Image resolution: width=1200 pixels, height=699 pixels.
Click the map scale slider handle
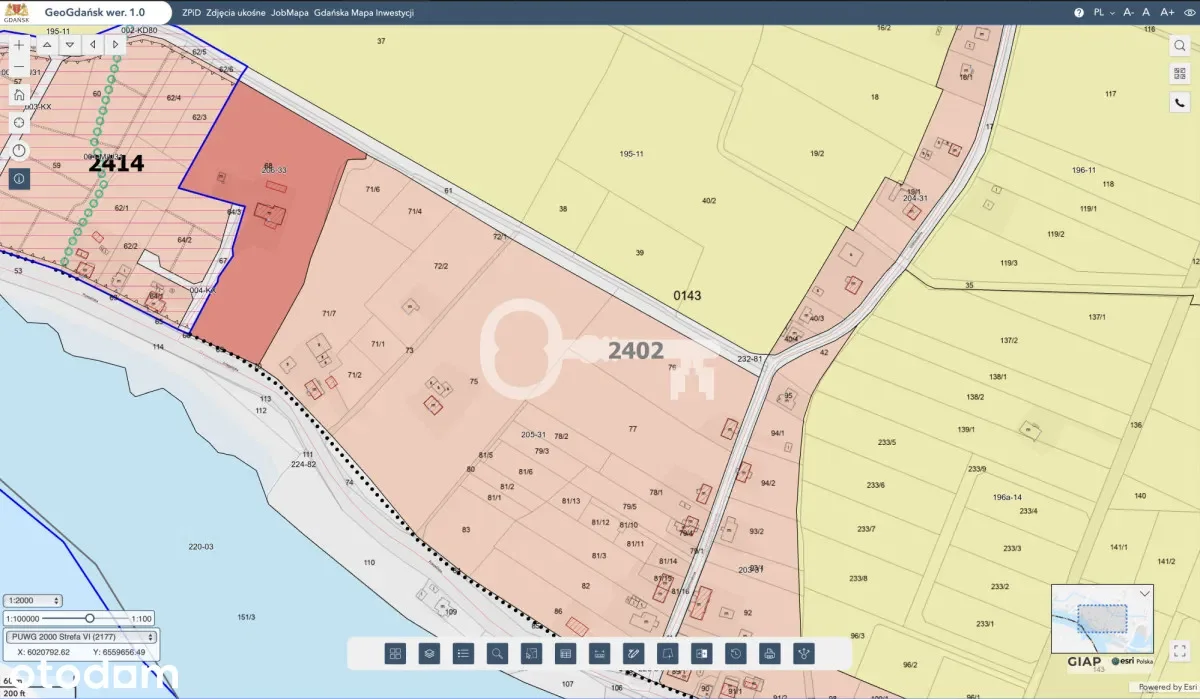90,618
